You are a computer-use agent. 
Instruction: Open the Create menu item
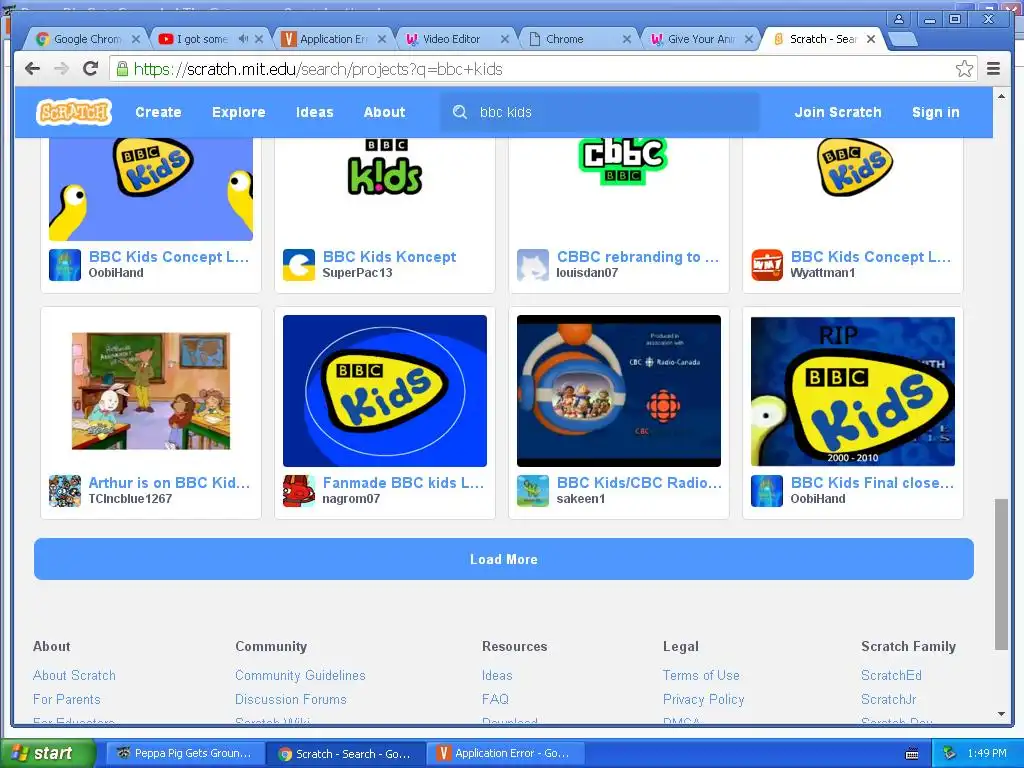click(158, 112)
